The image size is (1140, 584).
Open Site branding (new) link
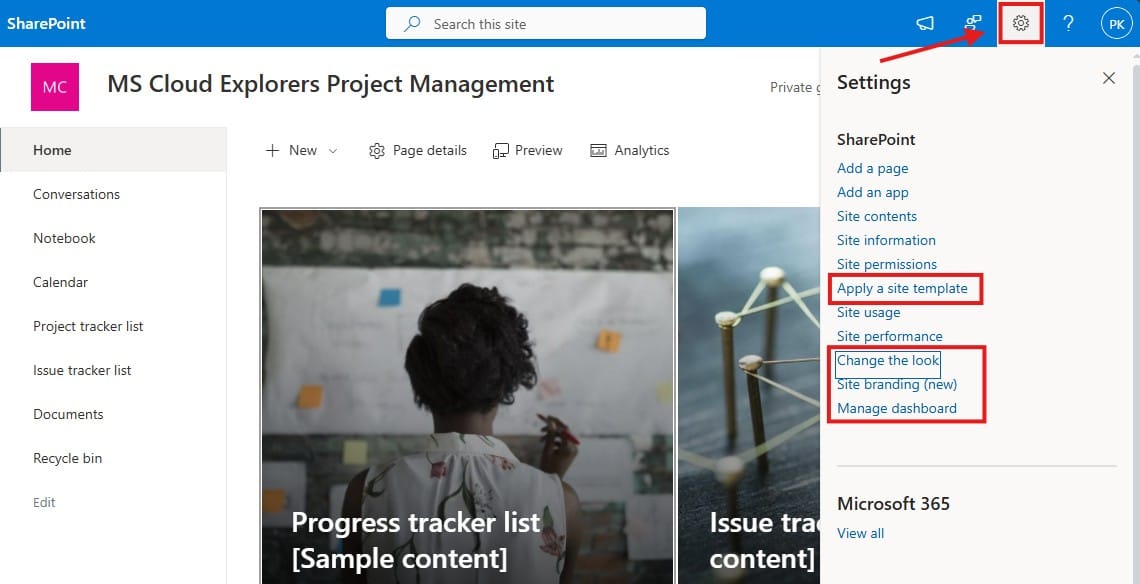[x=897, y=384]
